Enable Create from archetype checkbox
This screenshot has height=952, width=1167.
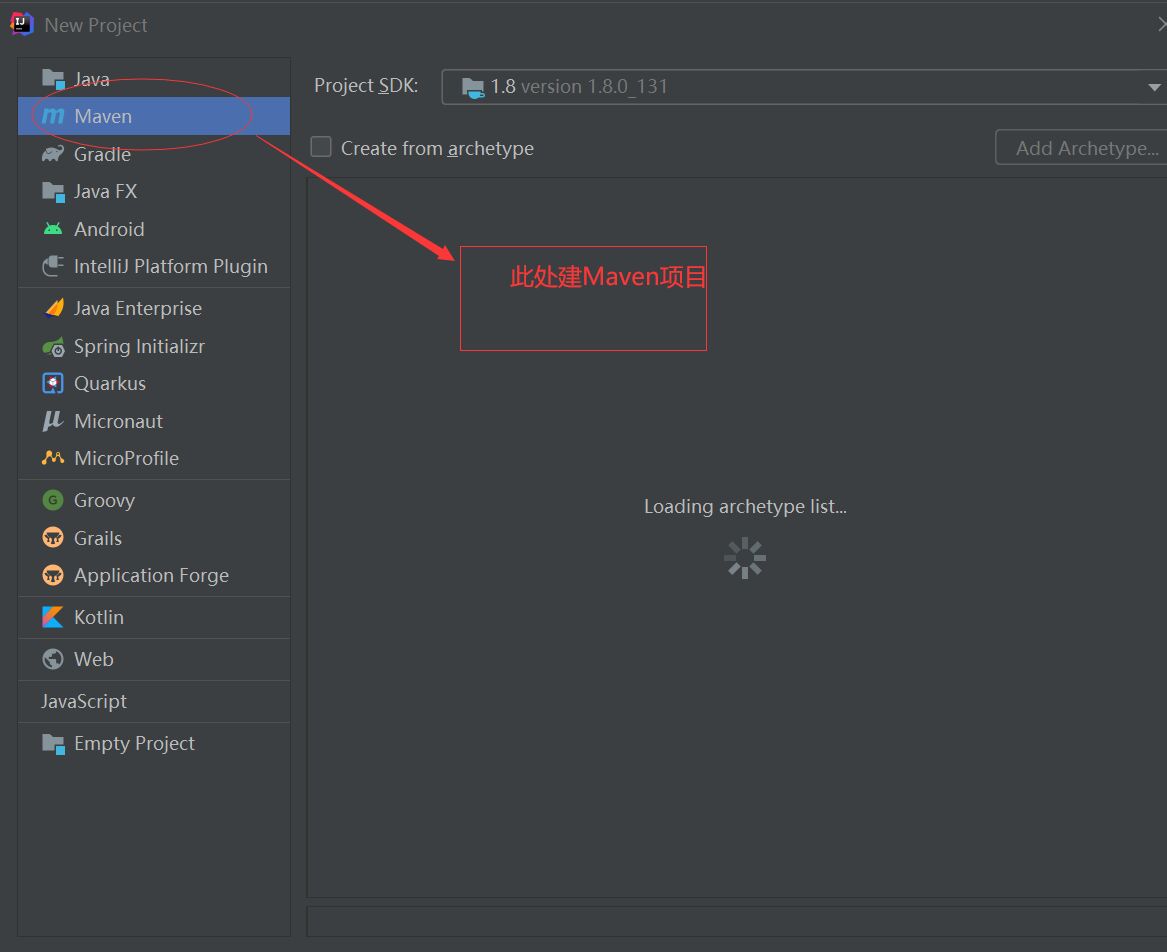point(321,148)
